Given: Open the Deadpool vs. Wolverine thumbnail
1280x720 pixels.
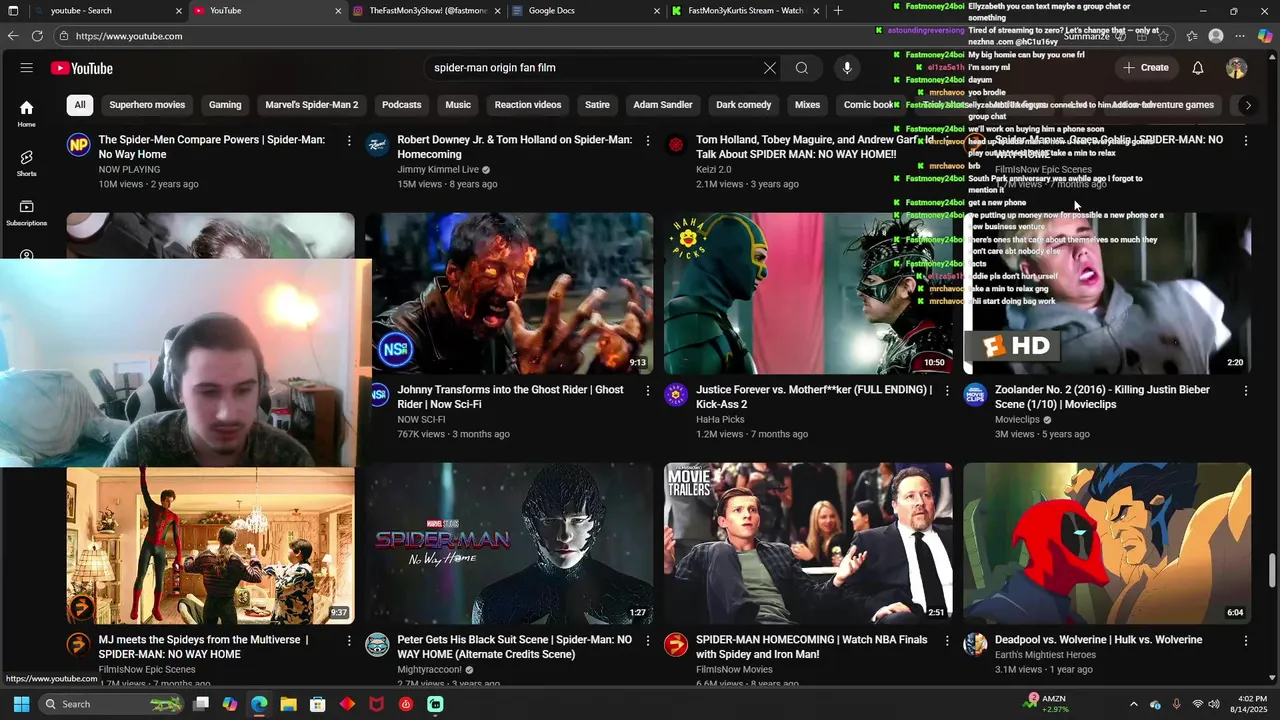Looking at the screenshot, I should [1107, 543].
